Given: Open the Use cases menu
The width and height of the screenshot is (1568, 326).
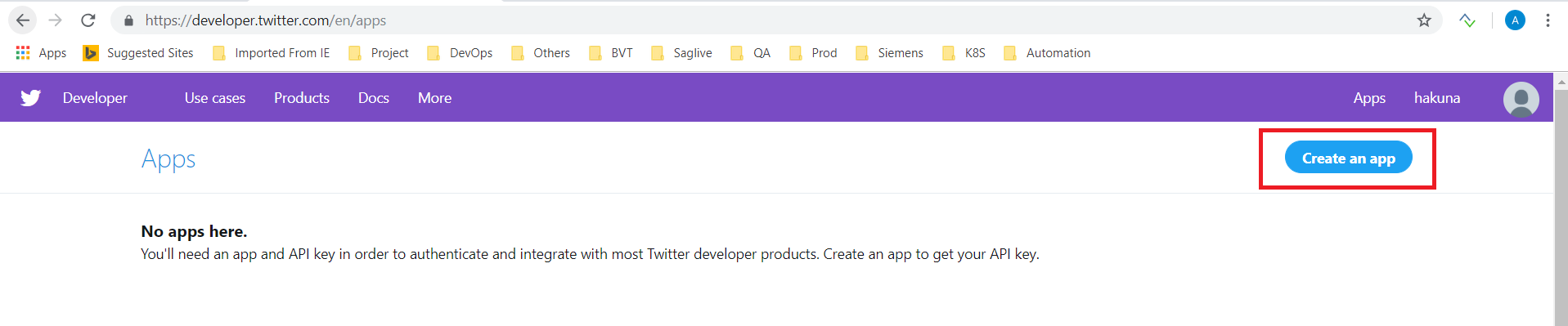Looking at the screenshot, I should click(x=215, y=98).
